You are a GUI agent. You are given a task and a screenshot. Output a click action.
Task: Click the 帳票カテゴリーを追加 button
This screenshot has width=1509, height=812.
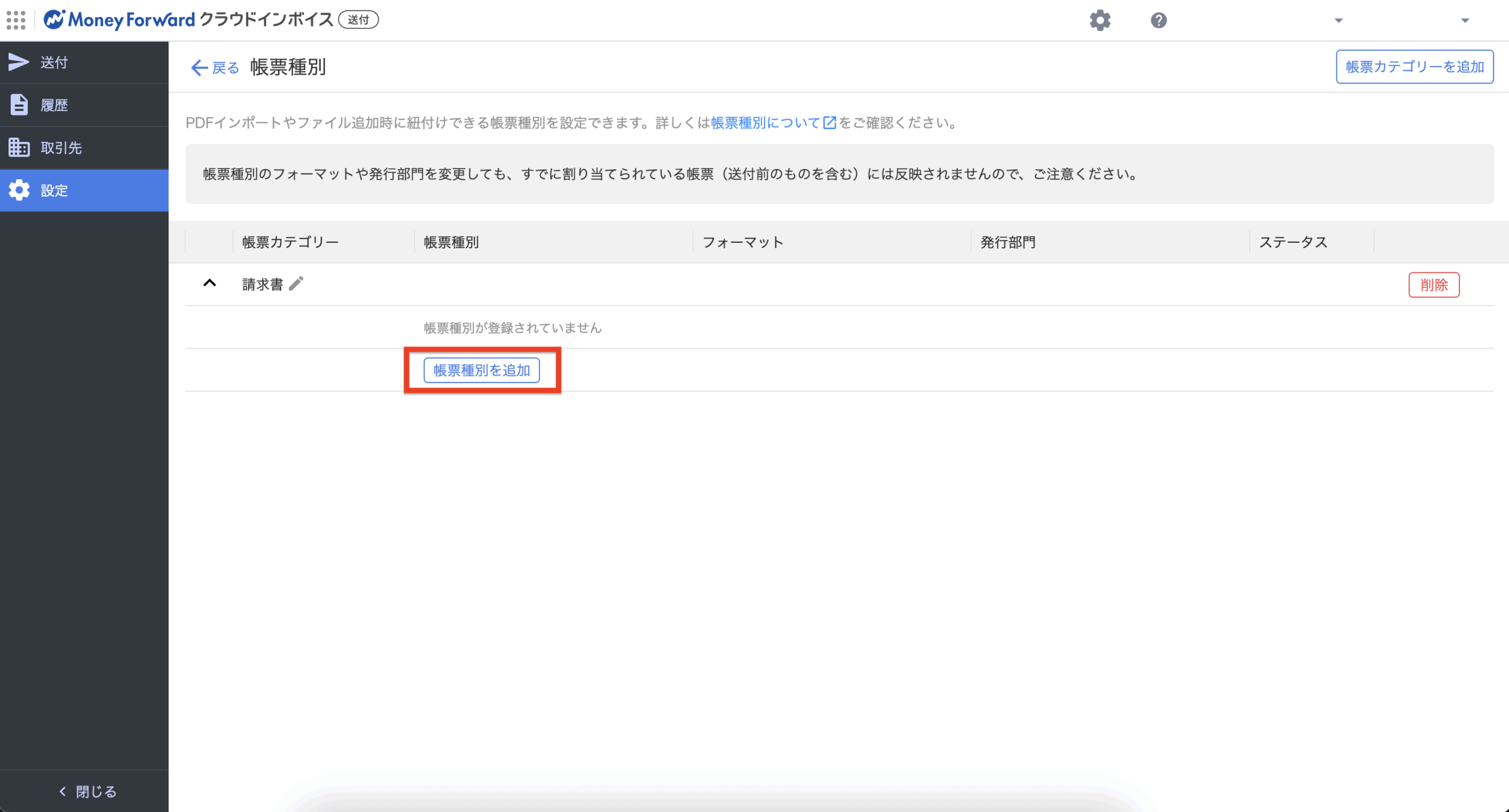(1414, 67)
